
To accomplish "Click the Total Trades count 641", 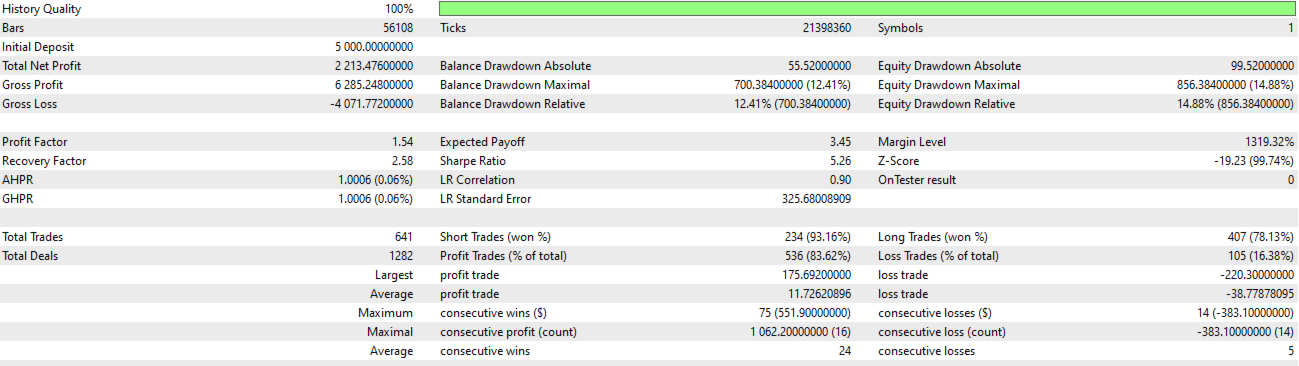I will tap(404, 237).
